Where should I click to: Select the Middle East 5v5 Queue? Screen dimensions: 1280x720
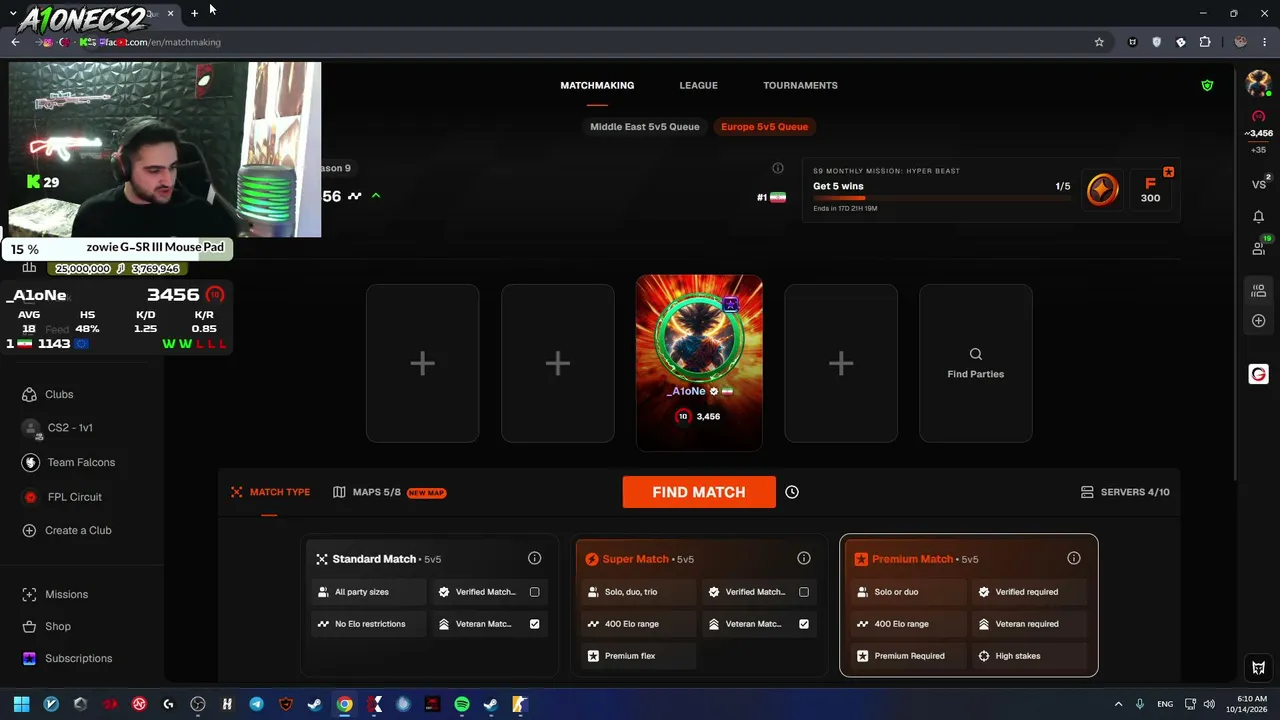(644, 127)
